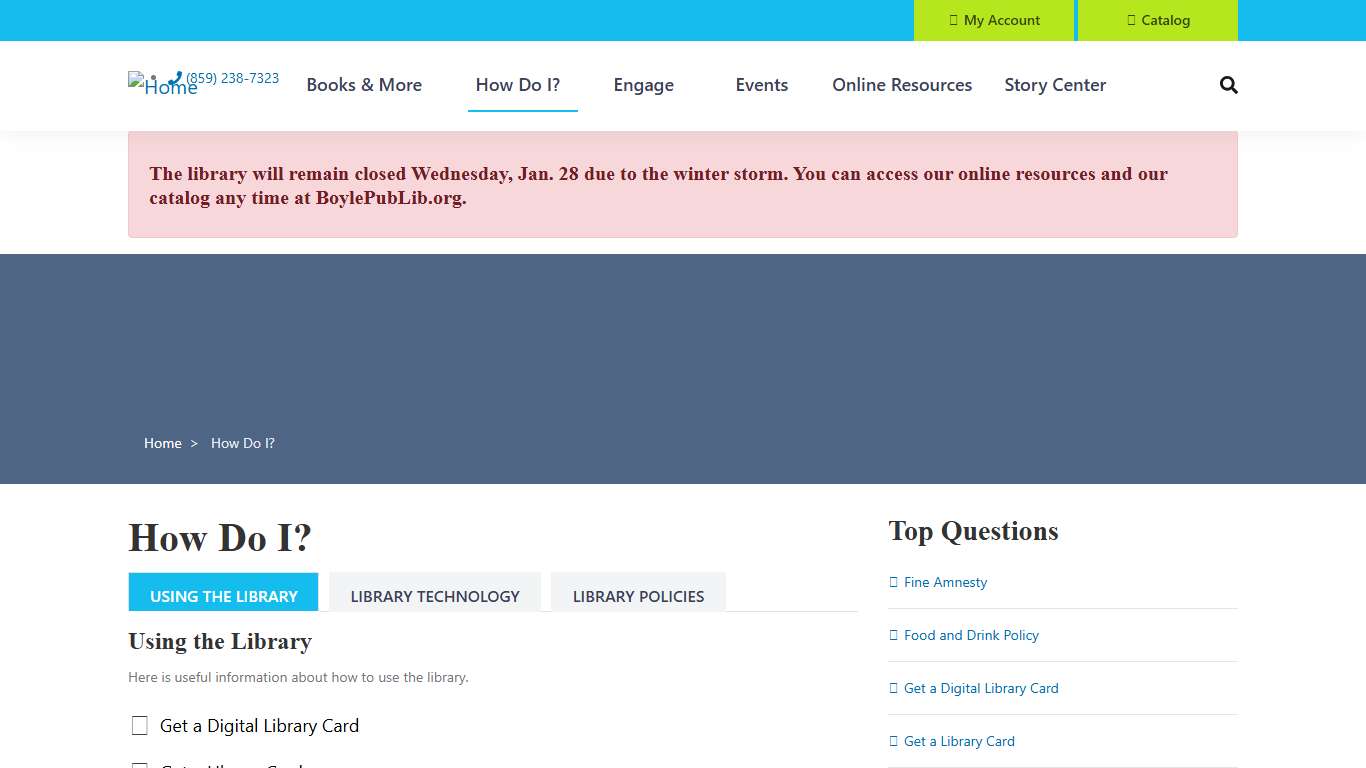Viewport: 1366px width, 768px height.
Task: Open the Events navigation item
Action: tap(762, 85)
